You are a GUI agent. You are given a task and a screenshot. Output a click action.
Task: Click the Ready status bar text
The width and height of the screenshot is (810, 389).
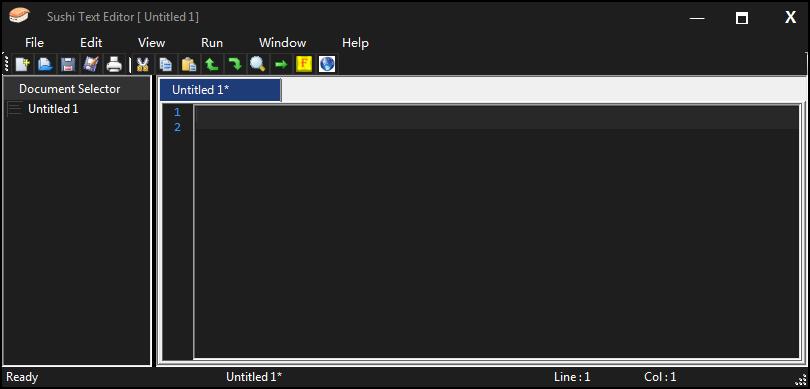pyautogui.click(x=22, y=377)
